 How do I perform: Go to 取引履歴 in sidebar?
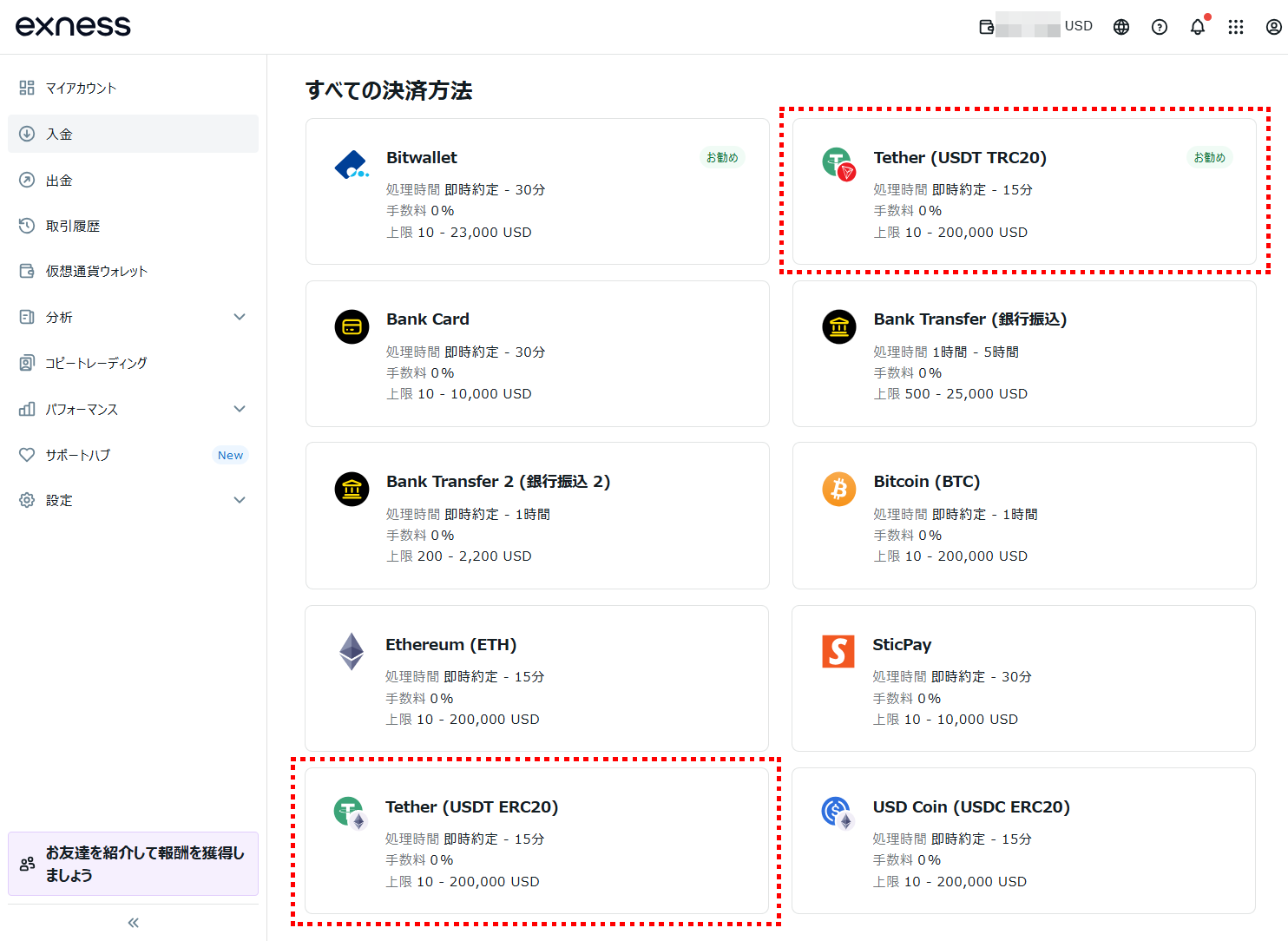[73, 226]
